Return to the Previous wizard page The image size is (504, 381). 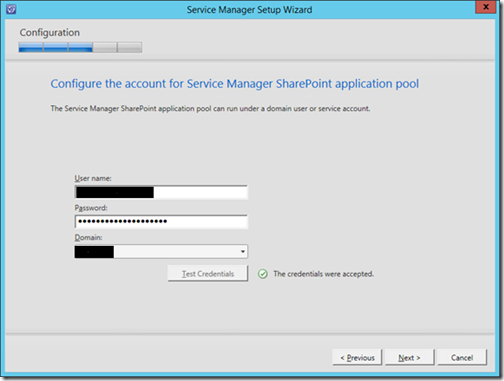pyautogui.click(x=357, y=358)
